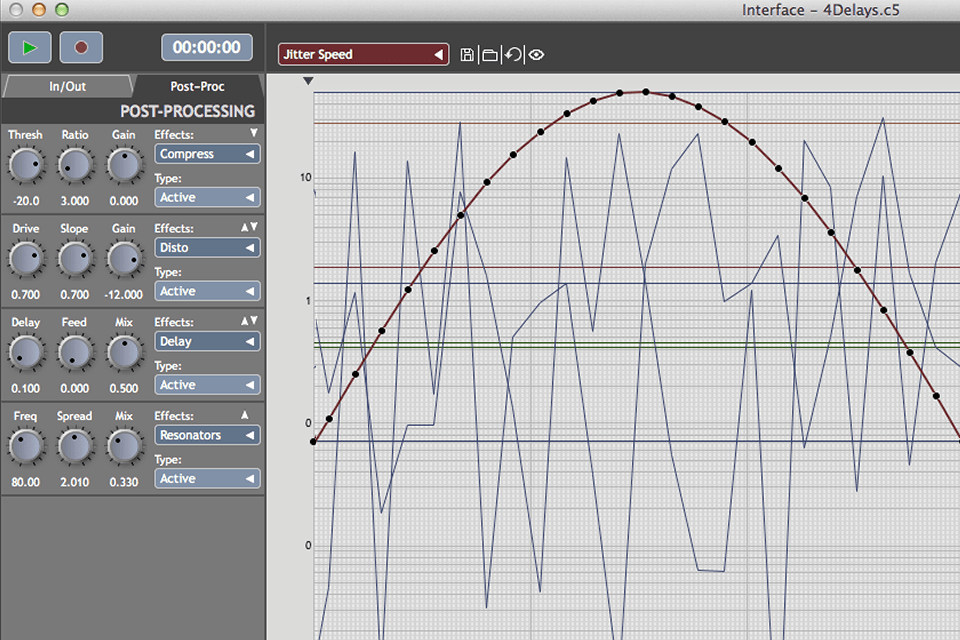Click the Delay time knob
This screenshot has width=960, height=640.
26,353
